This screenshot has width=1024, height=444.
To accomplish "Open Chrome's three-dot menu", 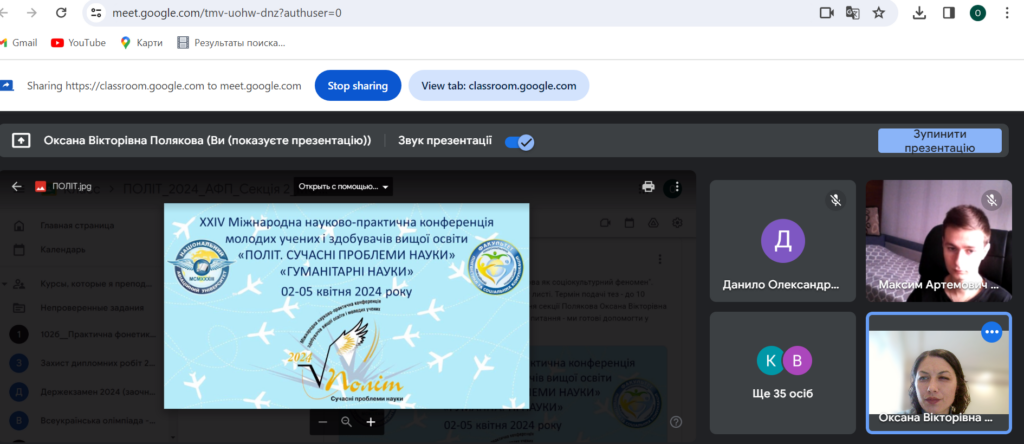I will coord(1010,13).
